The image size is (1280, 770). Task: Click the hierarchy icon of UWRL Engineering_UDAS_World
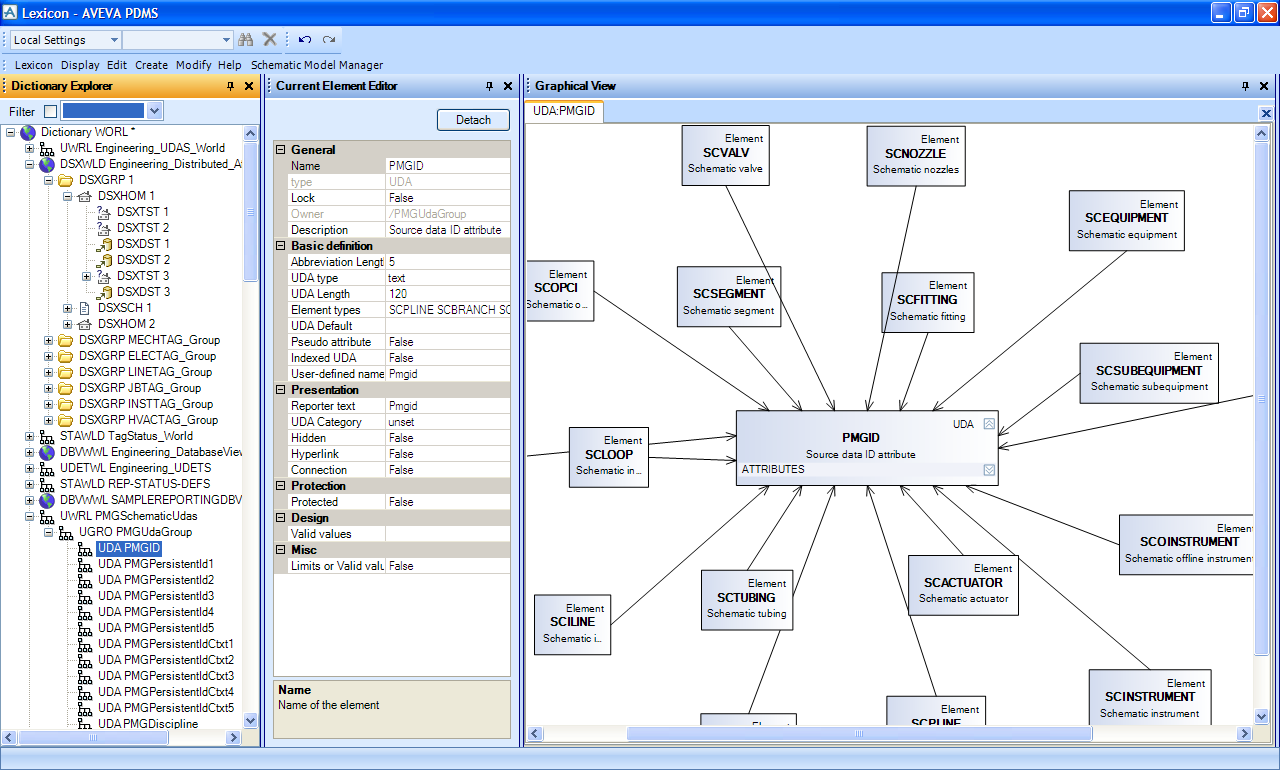47,148
